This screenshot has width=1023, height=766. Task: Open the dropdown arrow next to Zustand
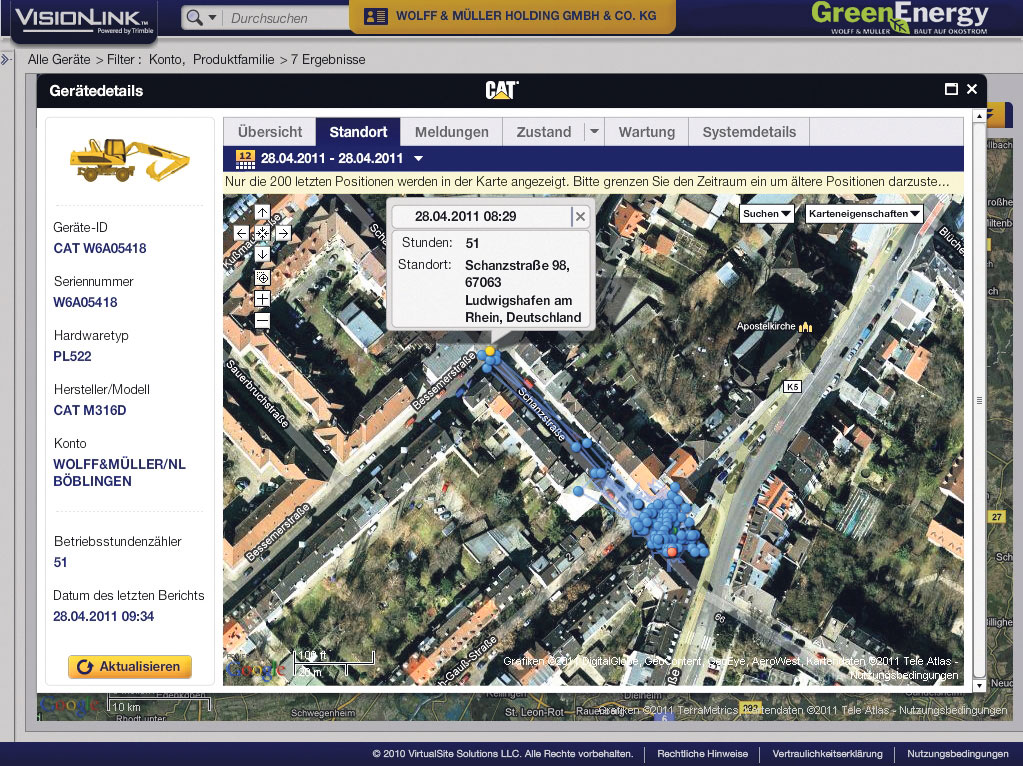594,132
